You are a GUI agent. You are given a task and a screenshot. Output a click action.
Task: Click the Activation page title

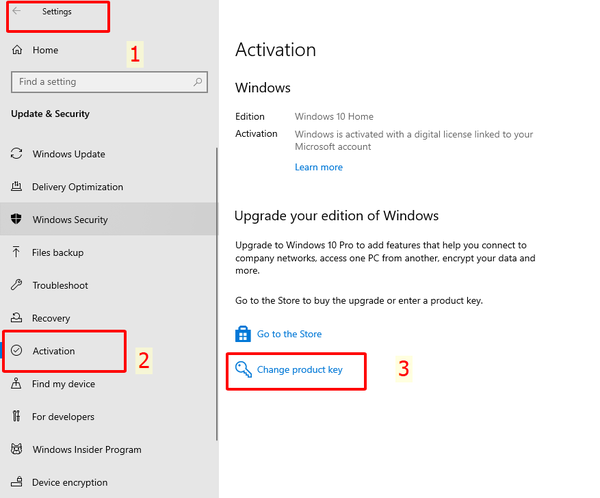tap(276, 50)
